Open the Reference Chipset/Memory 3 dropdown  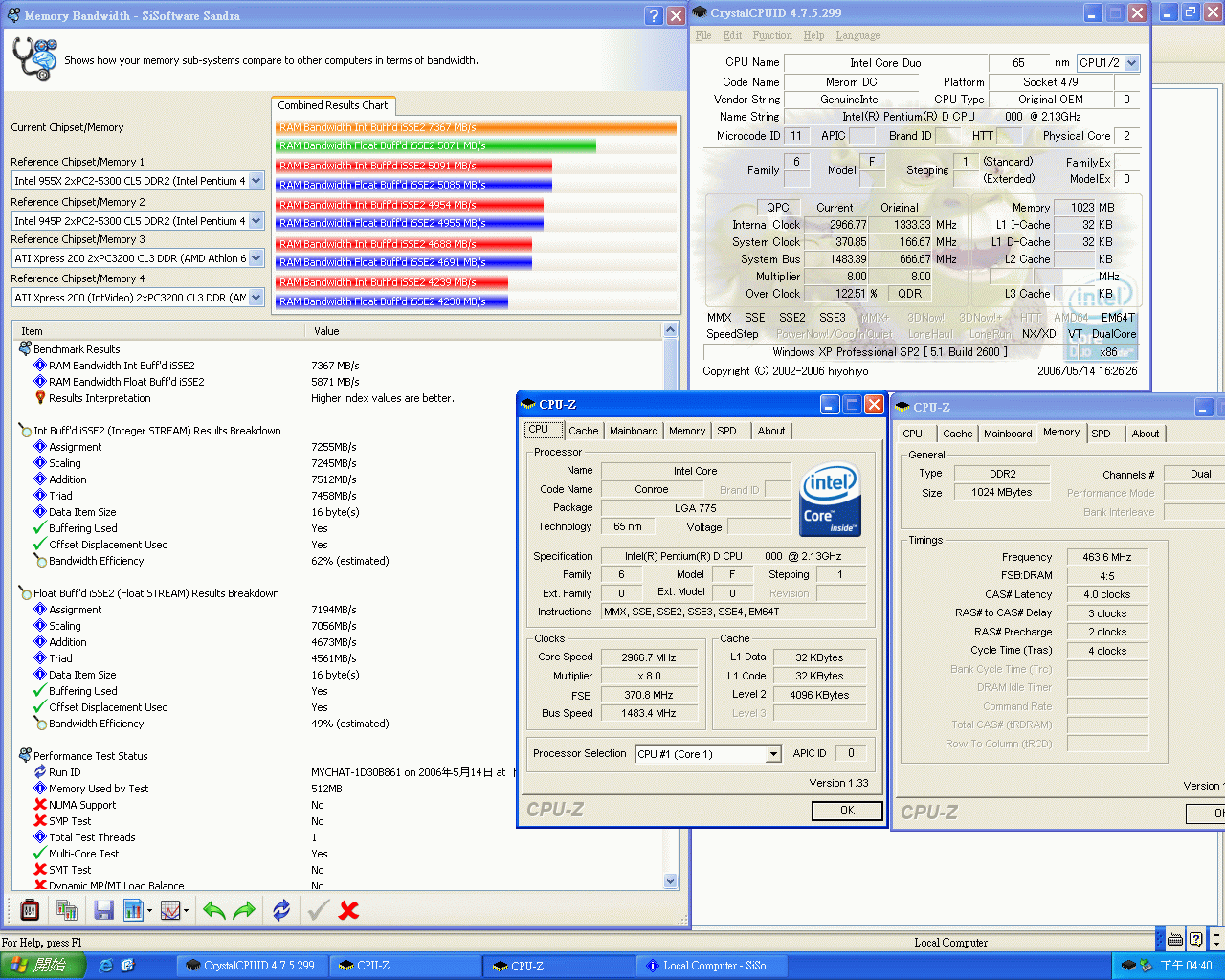[x=256, y=258]
